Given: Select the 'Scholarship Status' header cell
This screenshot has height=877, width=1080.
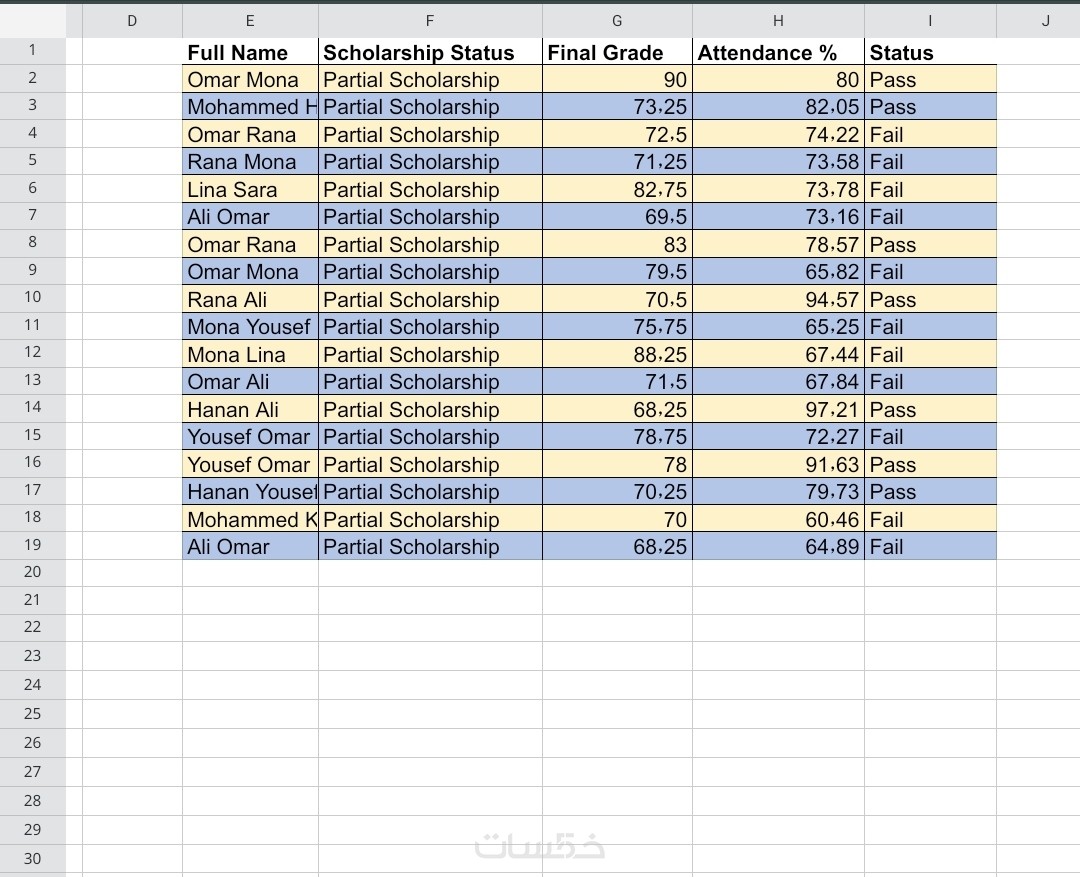Looking at the screenshot, I should click(x=430, y=53).
